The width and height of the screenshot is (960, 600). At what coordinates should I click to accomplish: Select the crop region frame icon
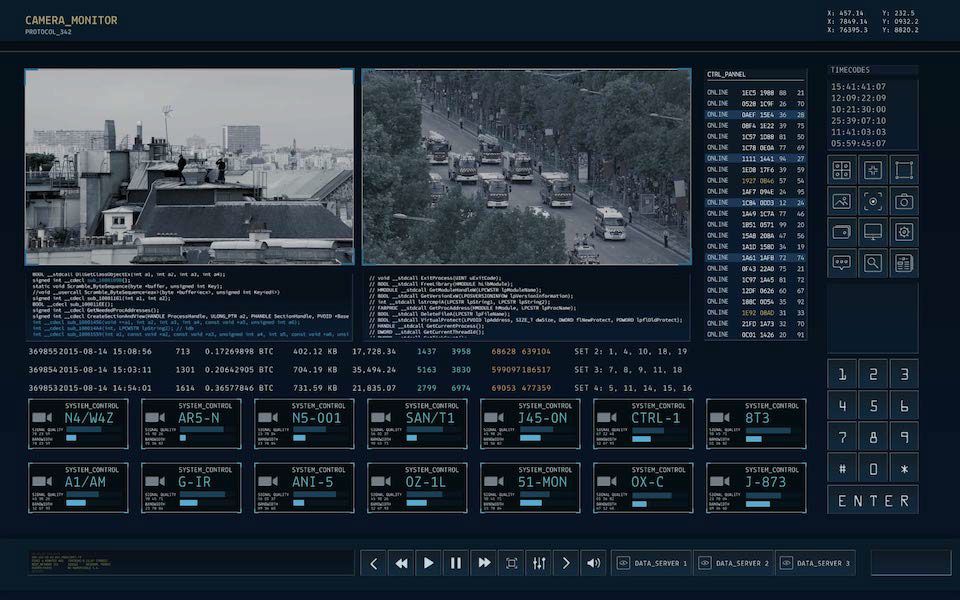pyautogui.click(x=904, y=170)
